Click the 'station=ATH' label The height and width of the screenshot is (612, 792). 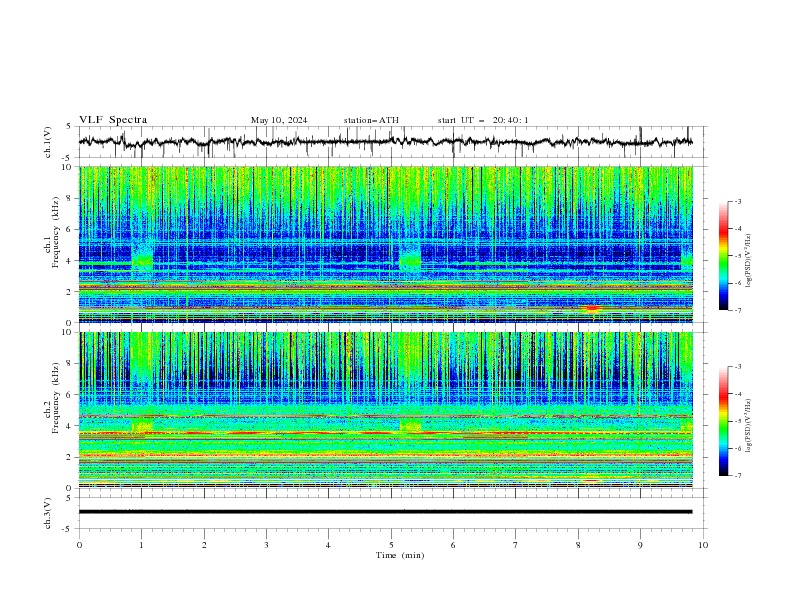click(x=371, y=120)
